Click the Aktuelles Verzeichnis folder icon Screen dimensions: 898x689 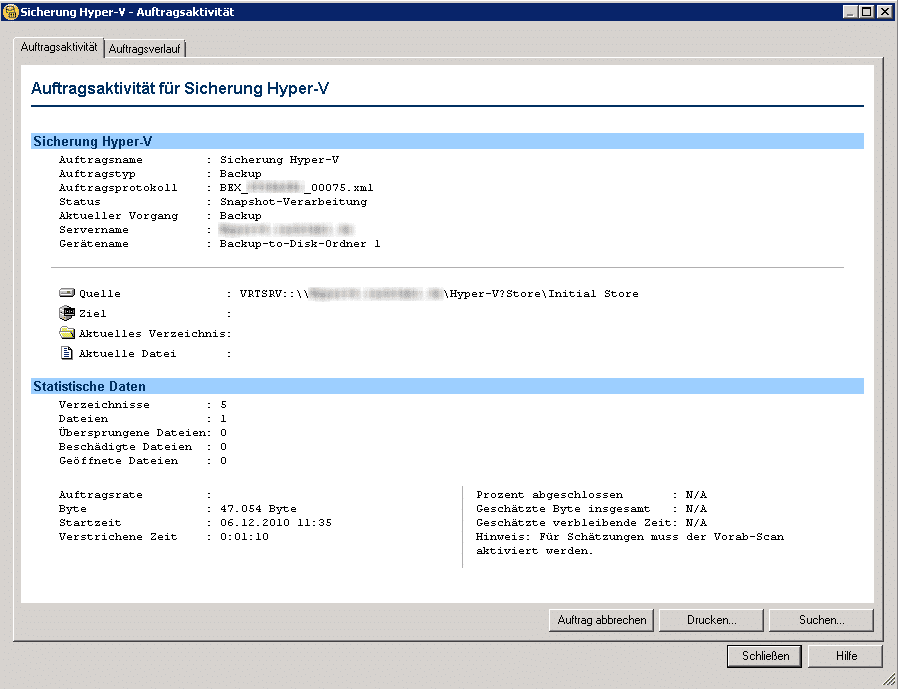pyautogui.click(x=67, y=333)
